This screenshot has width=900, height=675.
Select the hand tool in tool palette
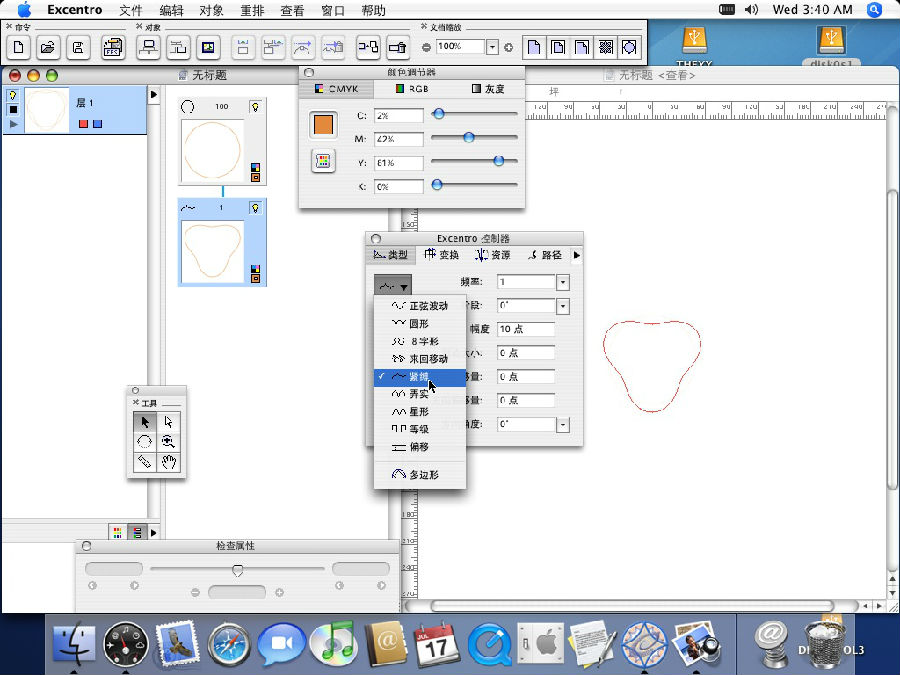[x=170, y=462]
